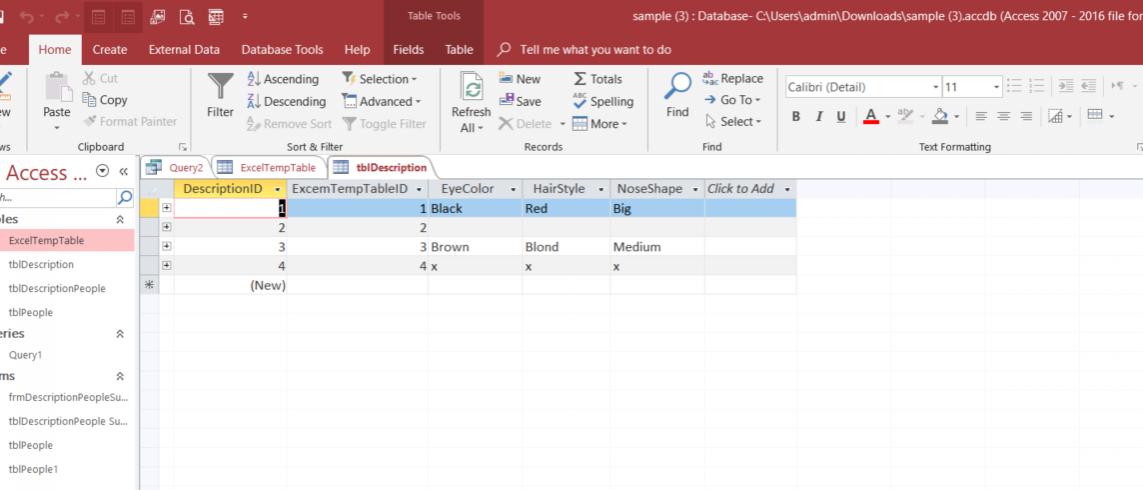
Task: Open EyeColor column filter dropdown
Action: click(513, 189)
